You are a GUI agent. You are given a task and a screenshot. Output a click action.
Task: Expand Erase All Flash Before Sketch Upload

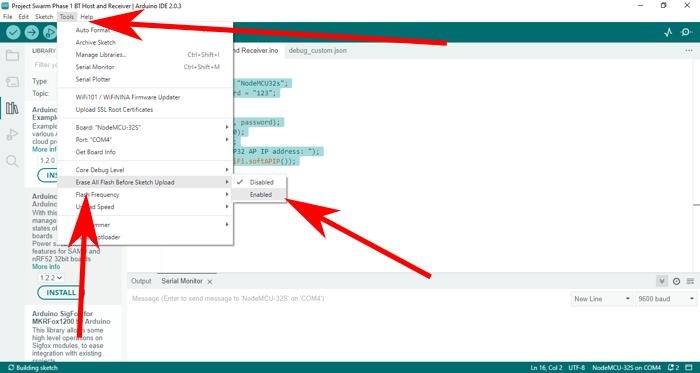[146, 182]
